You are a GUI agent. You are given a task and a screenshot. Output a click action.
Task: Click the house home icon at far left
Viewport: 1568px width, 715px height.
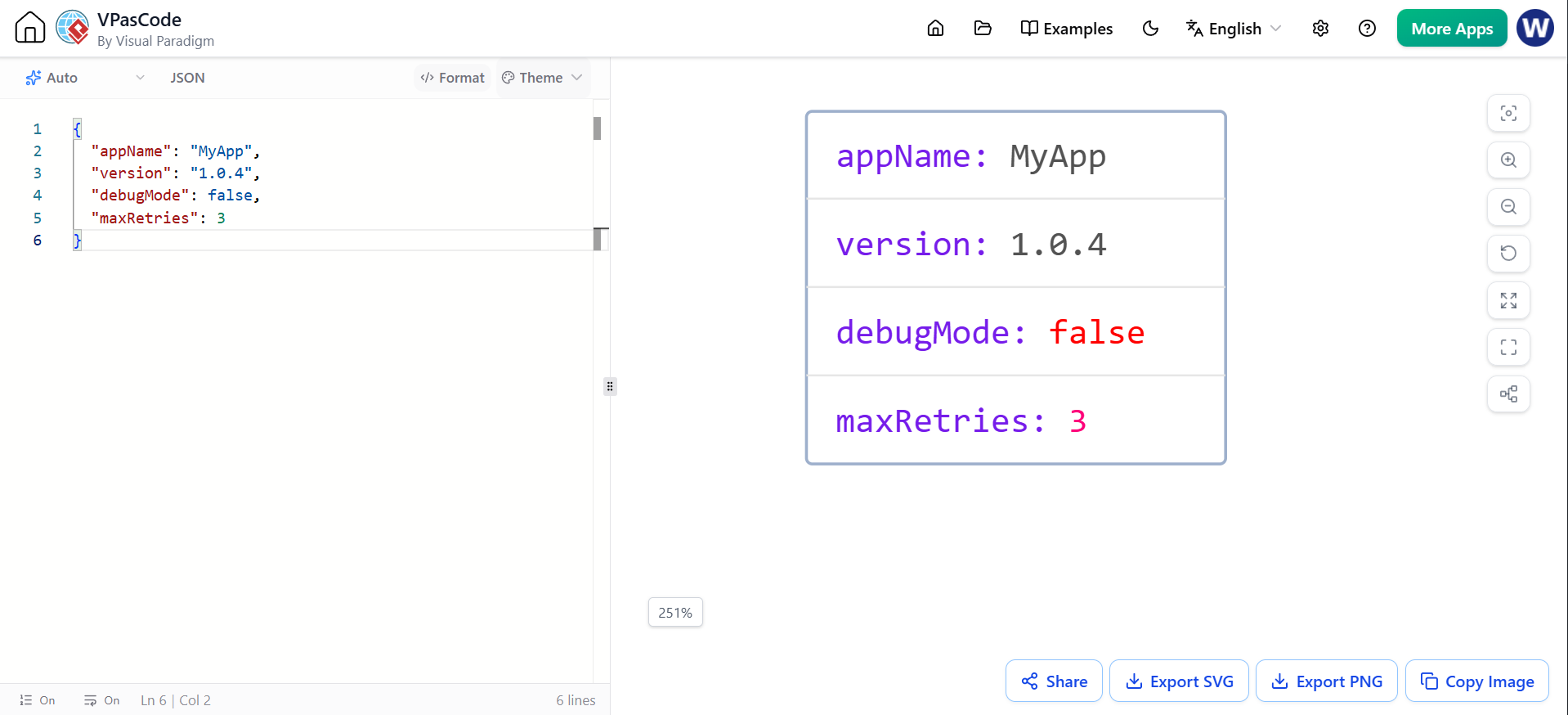click(x=30, y=28)
